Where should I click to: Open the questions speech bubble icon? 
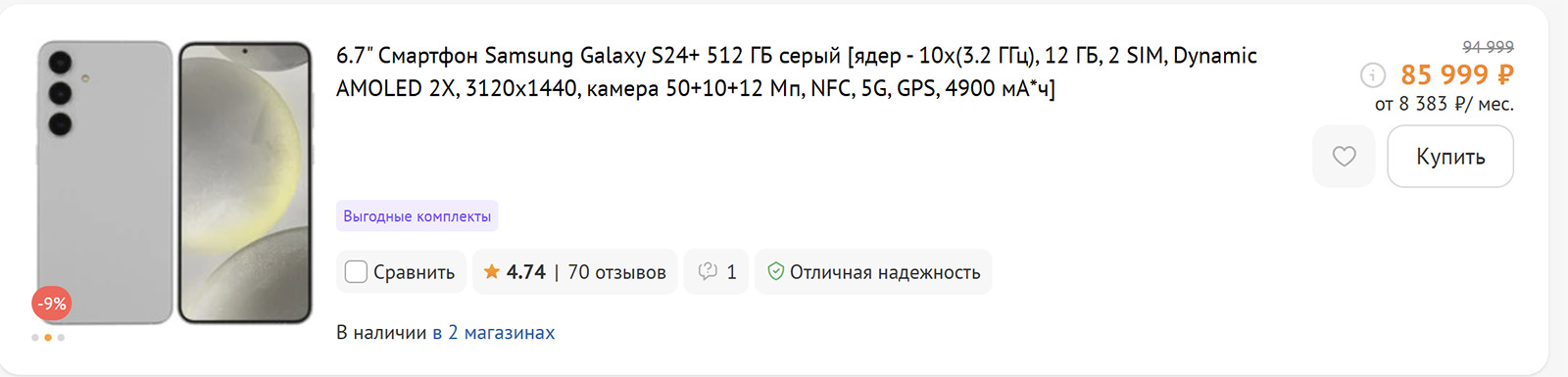708,271
